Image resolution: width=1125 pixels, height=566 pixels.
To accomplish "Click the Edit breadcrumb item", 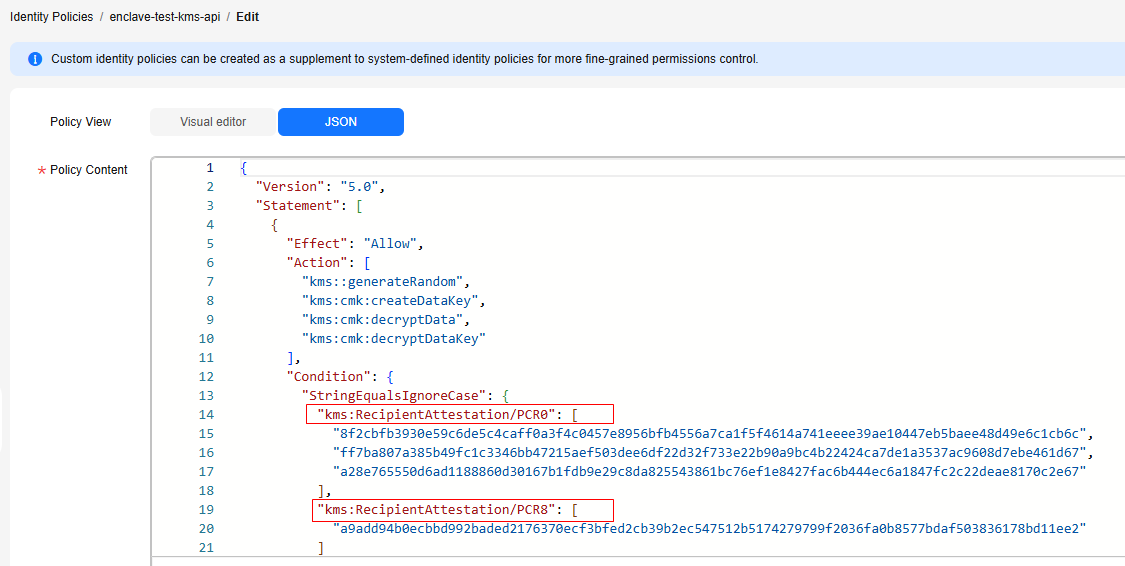I will tap(248, 16).
